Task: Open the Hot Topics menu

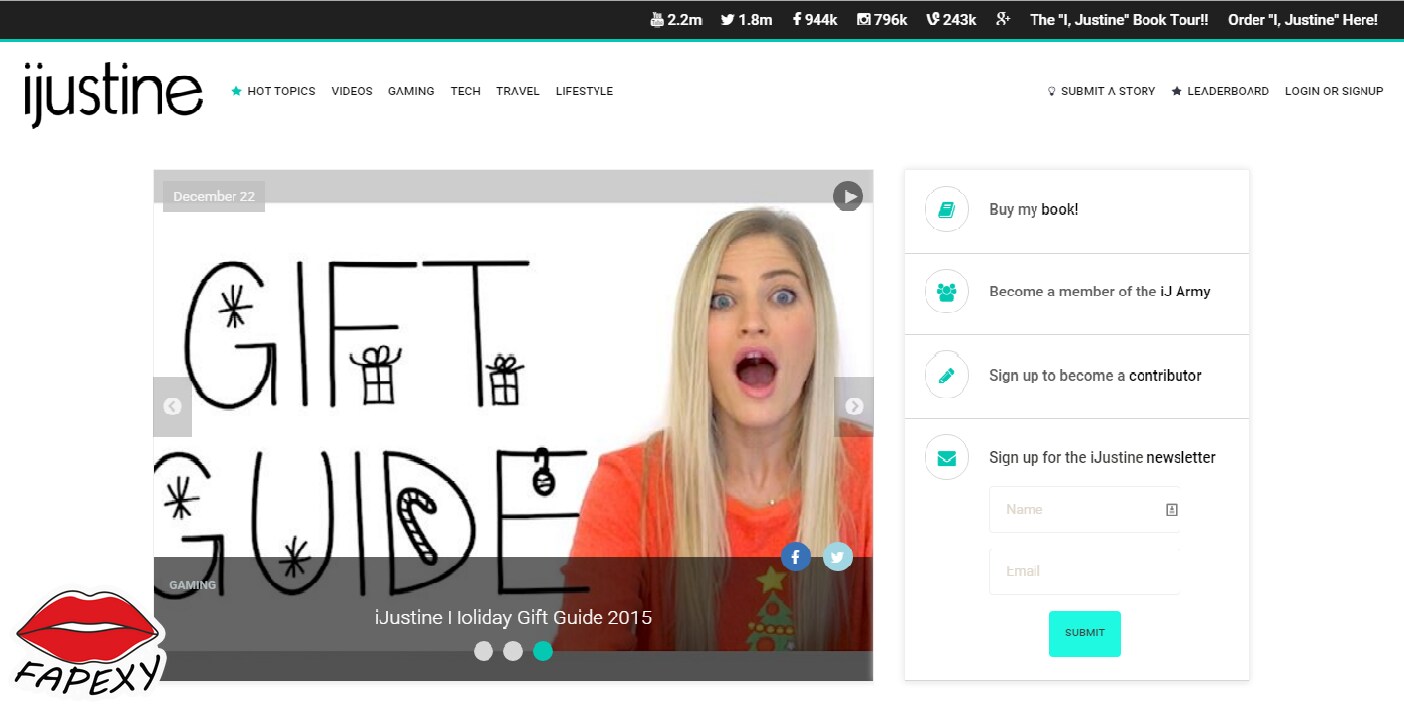Action: click(x=273, y=91)
